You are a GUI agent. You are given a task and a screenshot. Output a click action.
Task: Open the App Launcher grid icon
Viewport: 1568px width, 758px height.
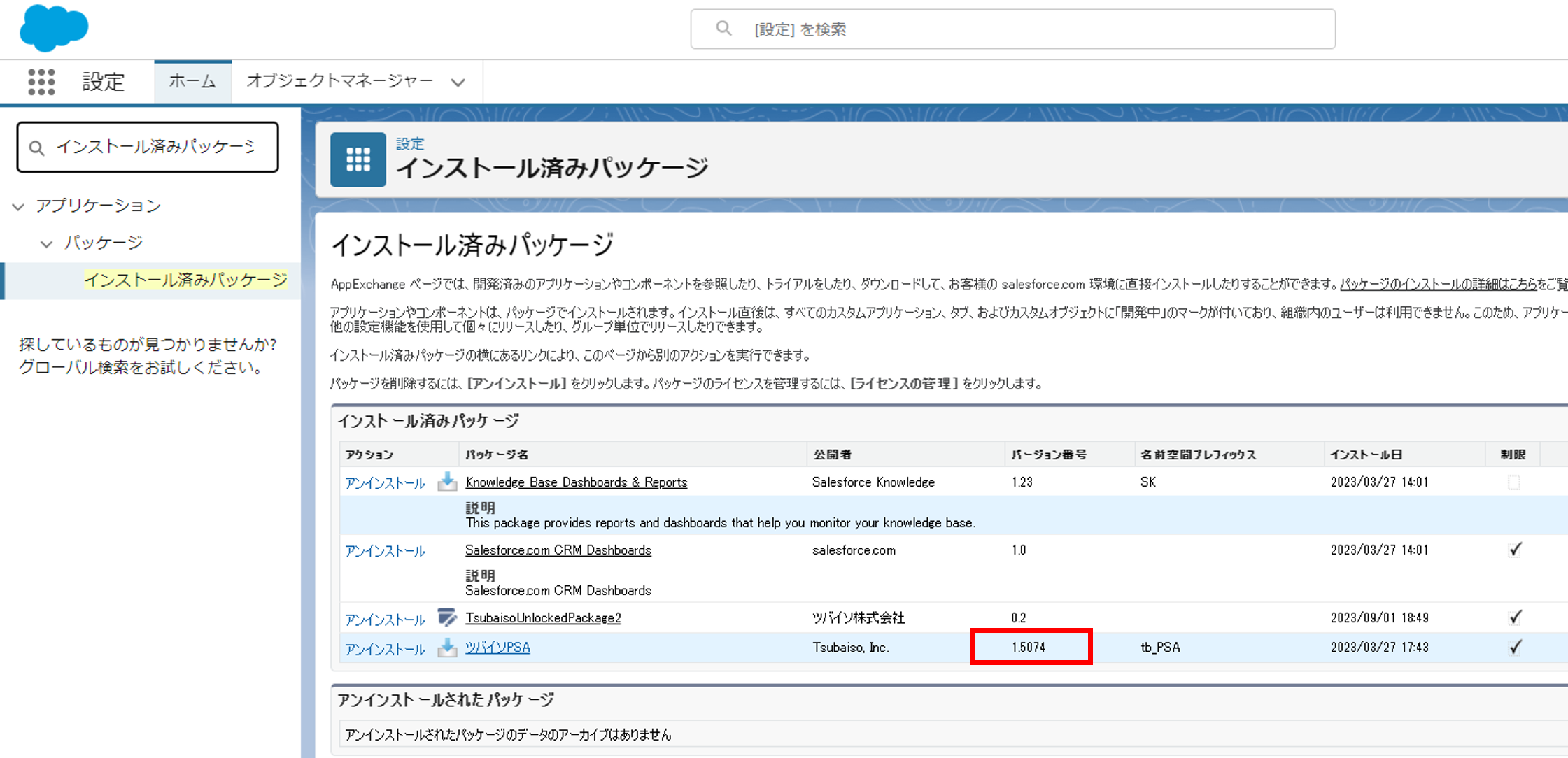click(x=41, y=82)
